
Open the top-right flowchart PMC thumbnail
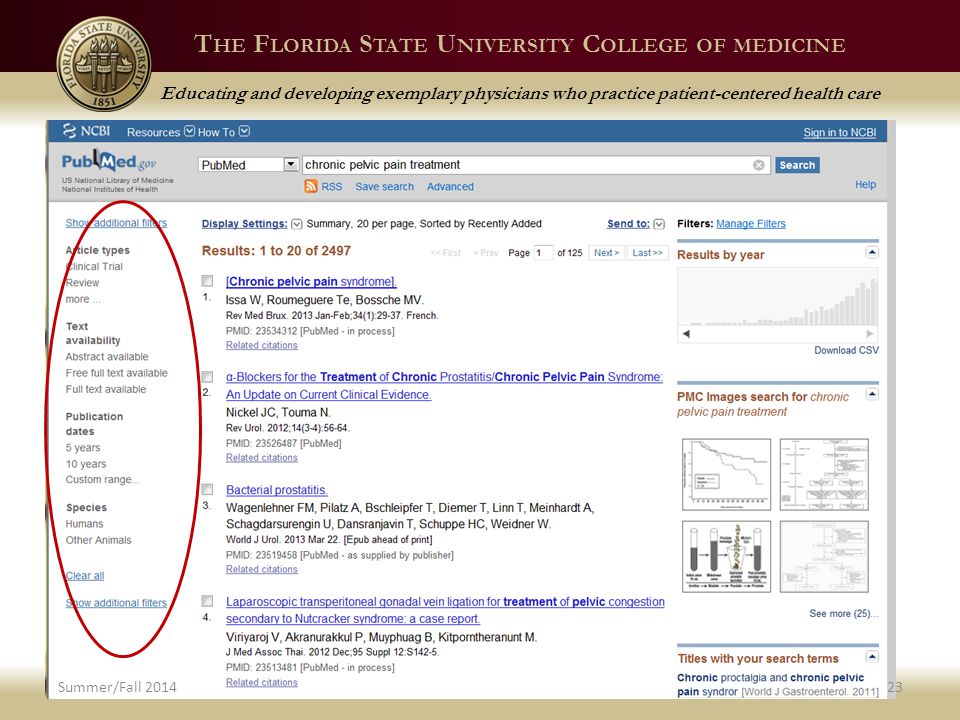coord(824,474)
